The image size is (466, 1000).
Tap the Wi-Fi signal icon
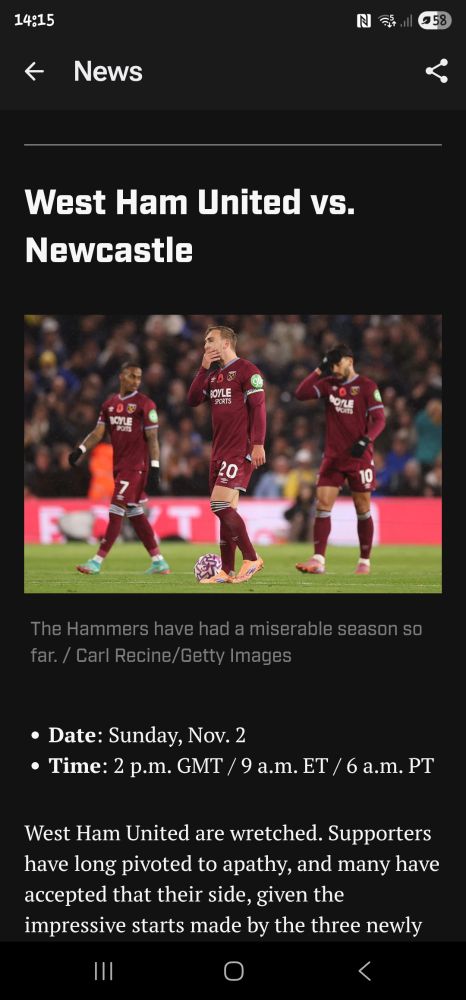(387, 21)
